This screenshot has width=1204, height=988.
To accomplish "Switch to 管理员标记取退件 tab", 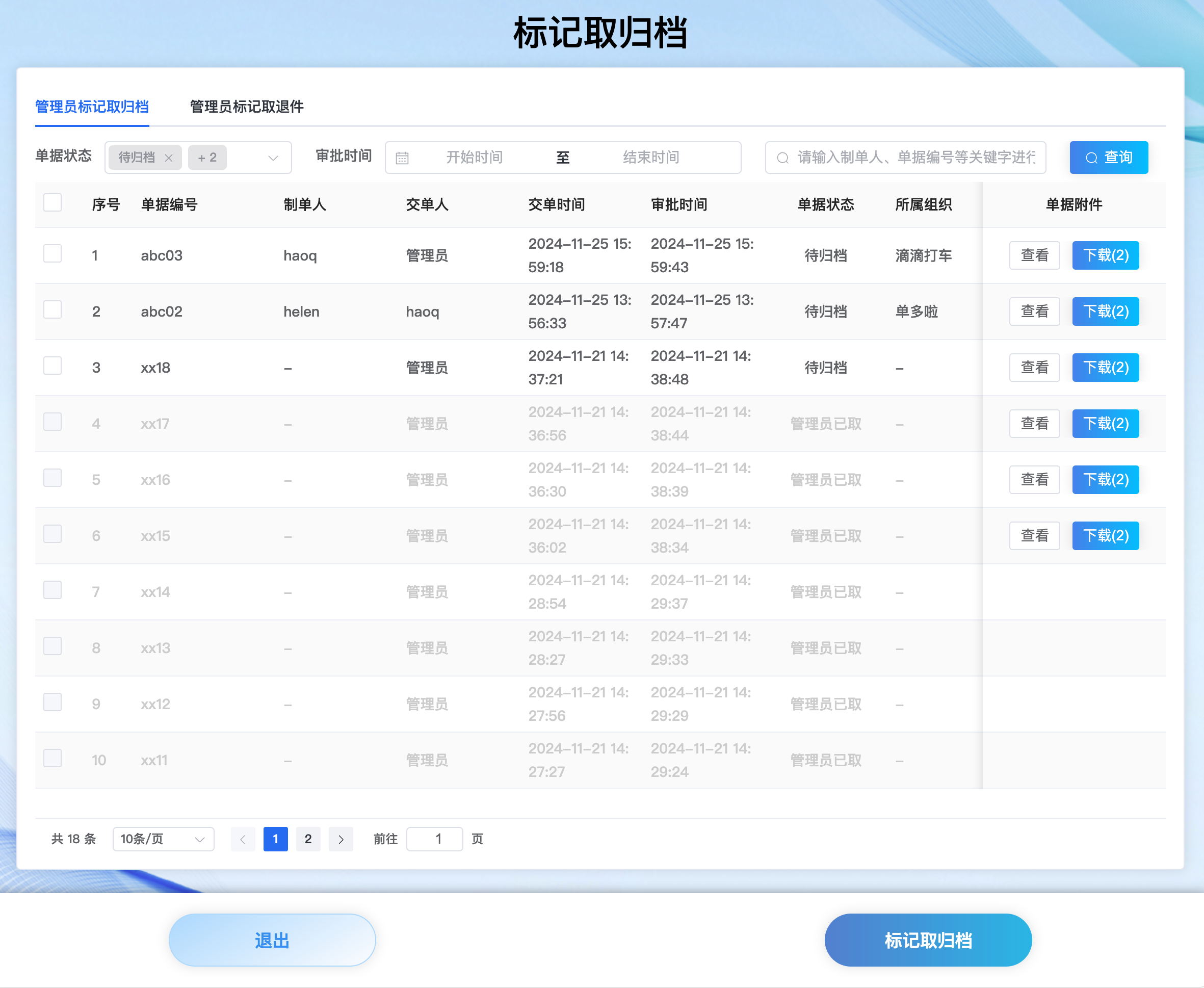I will [246, 107].
